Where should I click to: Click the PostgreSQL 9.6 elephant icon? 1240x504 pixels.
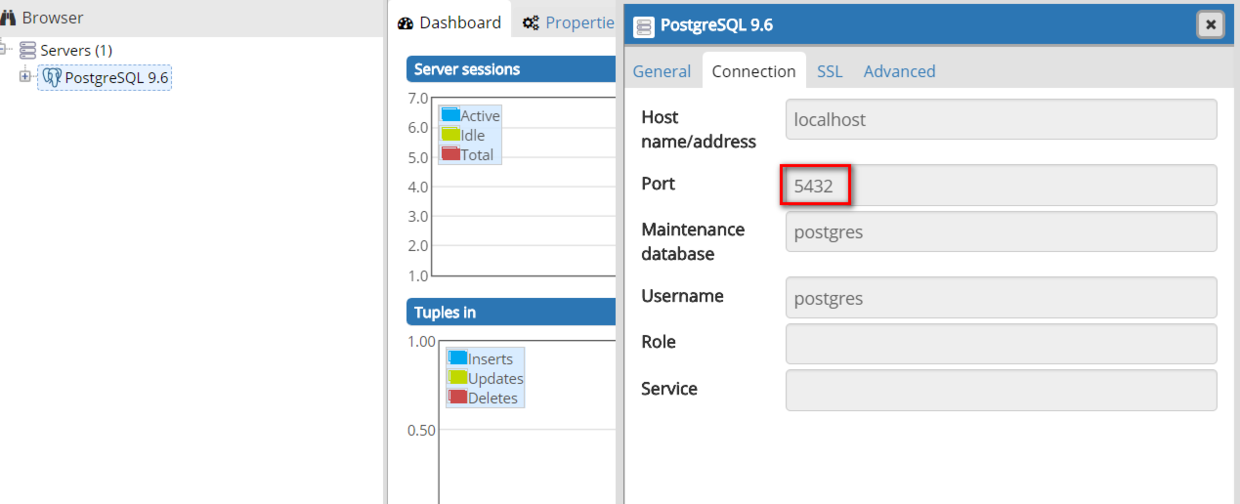tap(52, 78)
